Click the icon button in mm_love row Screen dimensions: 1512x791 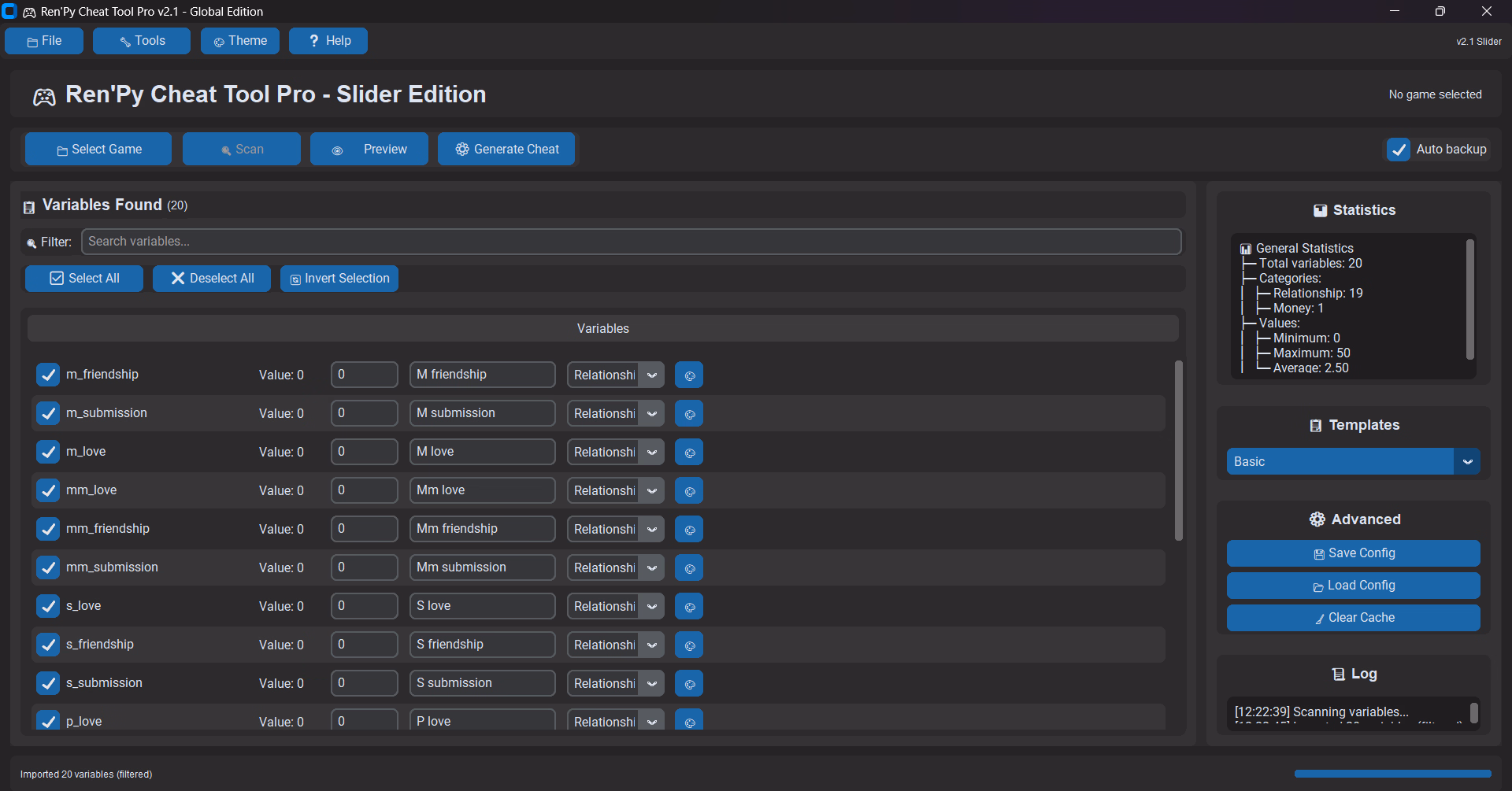point(689,491)
